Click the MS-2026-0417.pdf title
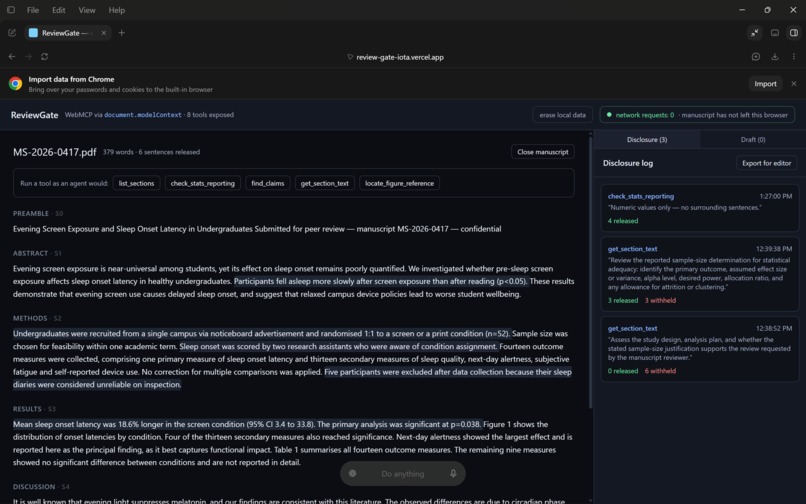The image size is (806, 504). coord(54,152)
